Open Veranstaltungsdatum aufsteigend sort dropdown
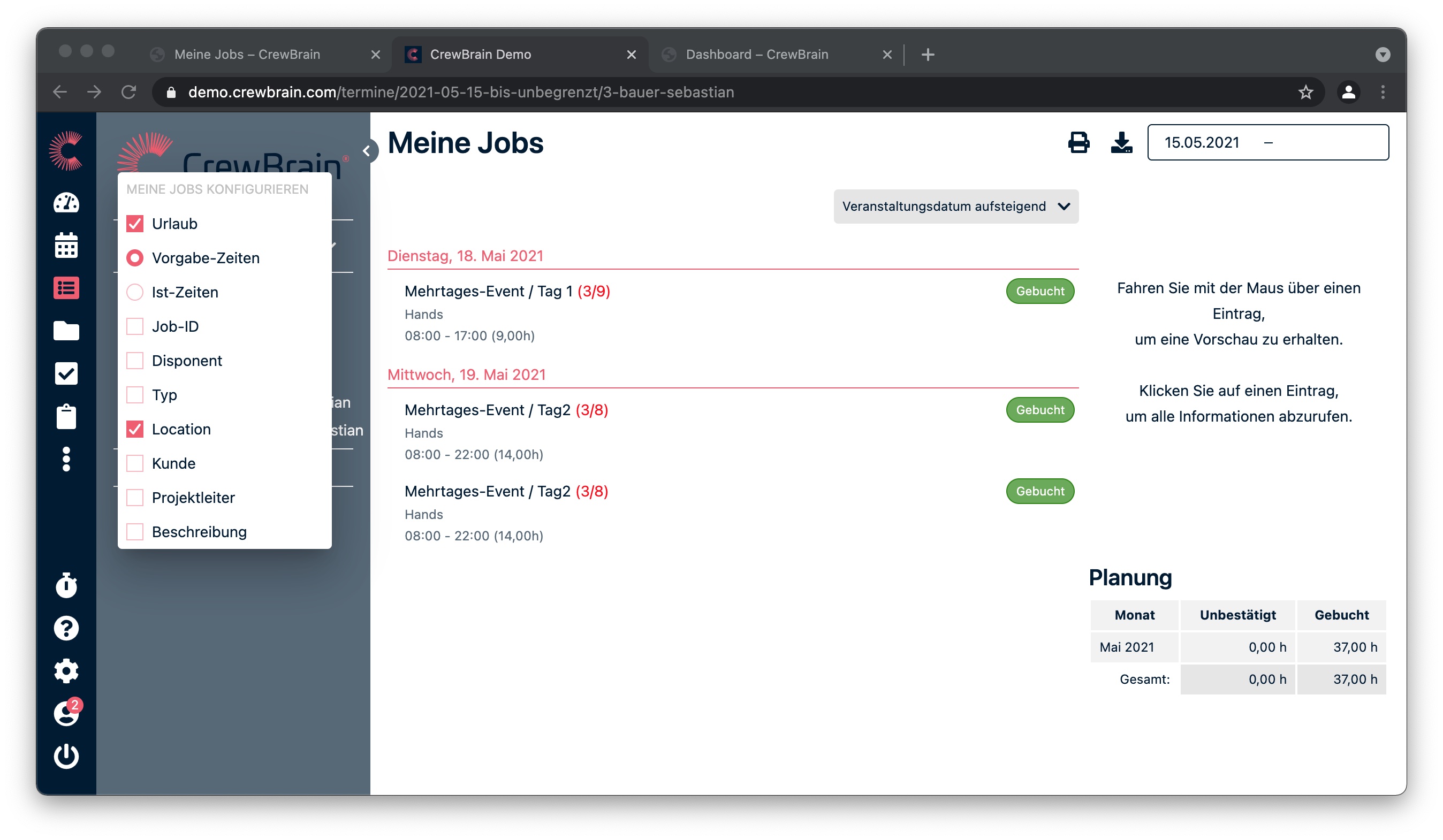This screenshot has width=1443, height=840. 956,206
